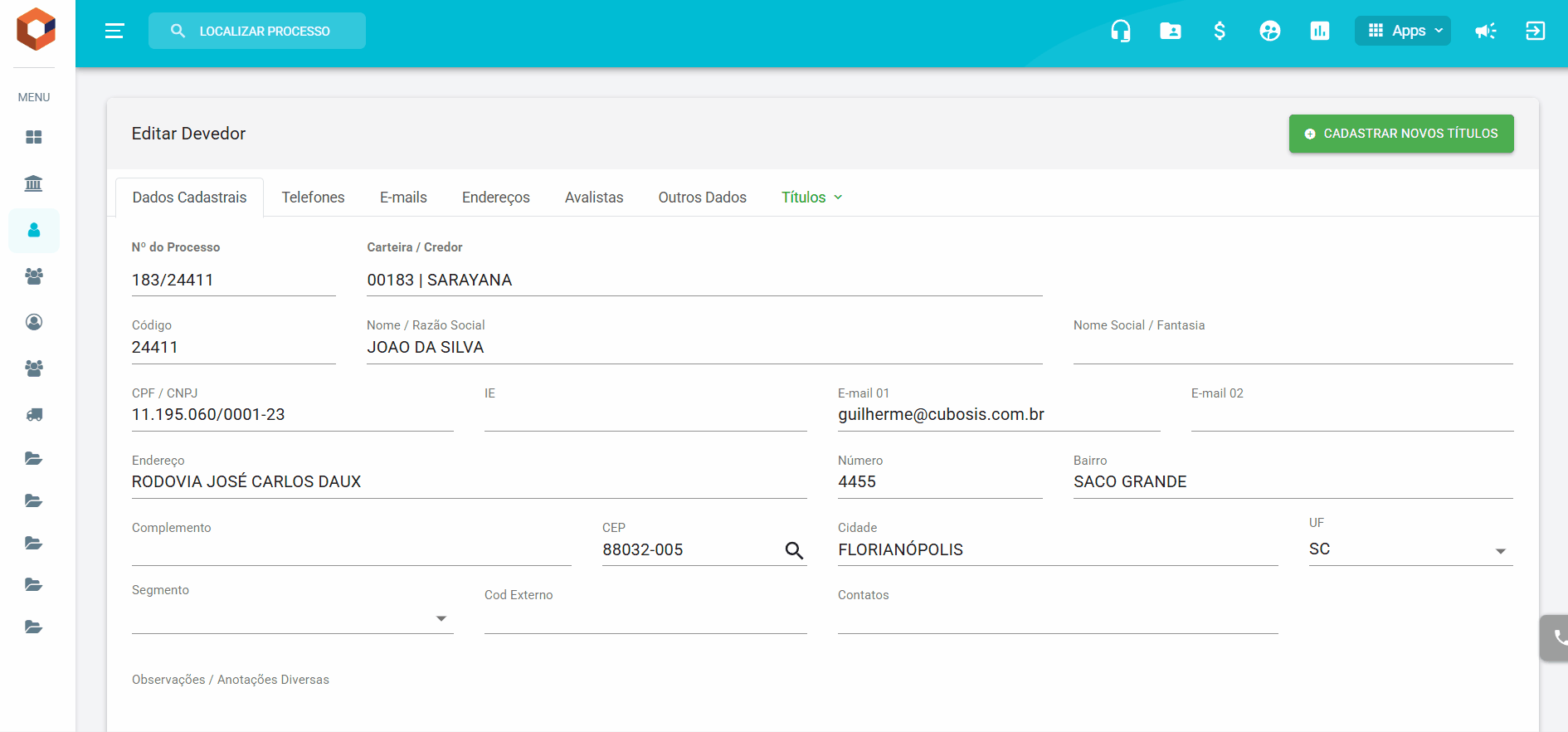Edit the Nome / Razão Social field
This screenshot has width=1568, height=732.
click(705, 348)
